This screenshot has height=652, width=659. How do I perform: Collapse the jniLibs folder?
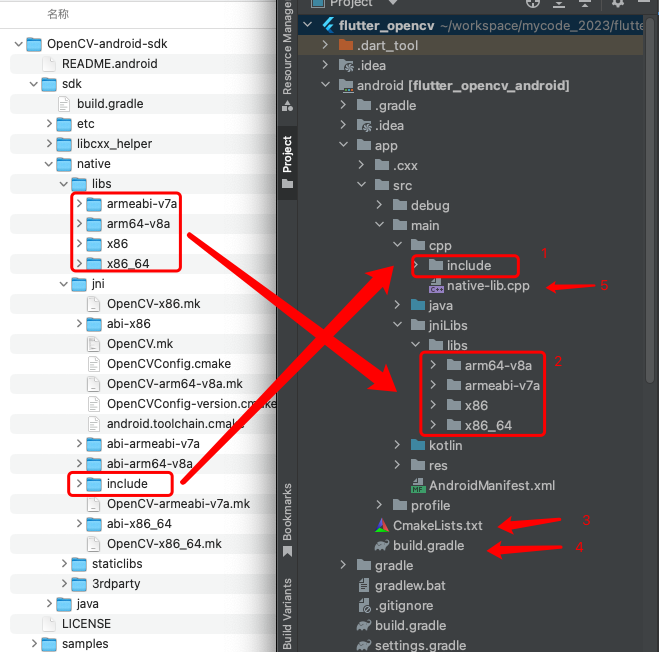click(x=398, y=324)
